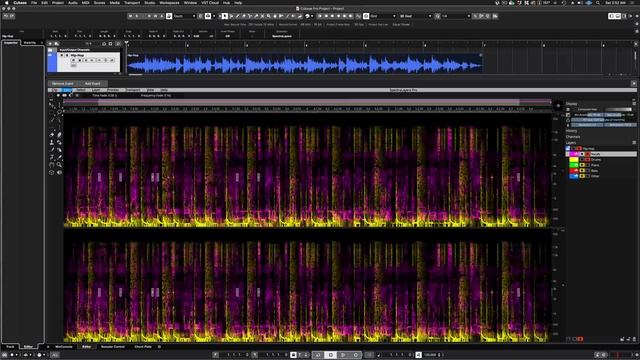This screenshot has height=360, width=640.
Task: Open the Layers panel hamburger menu
Action: click(x=634, y=142)
